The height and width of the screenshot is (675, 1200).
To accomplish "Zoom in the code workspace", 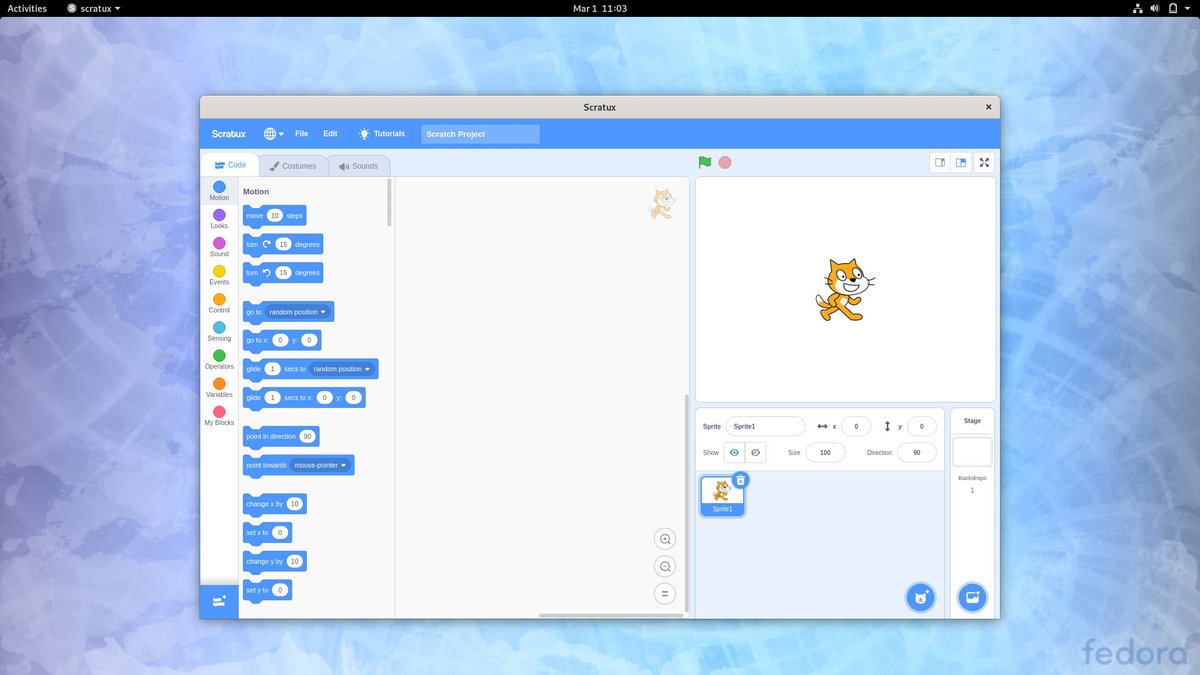I will click(x=664, y=539).
